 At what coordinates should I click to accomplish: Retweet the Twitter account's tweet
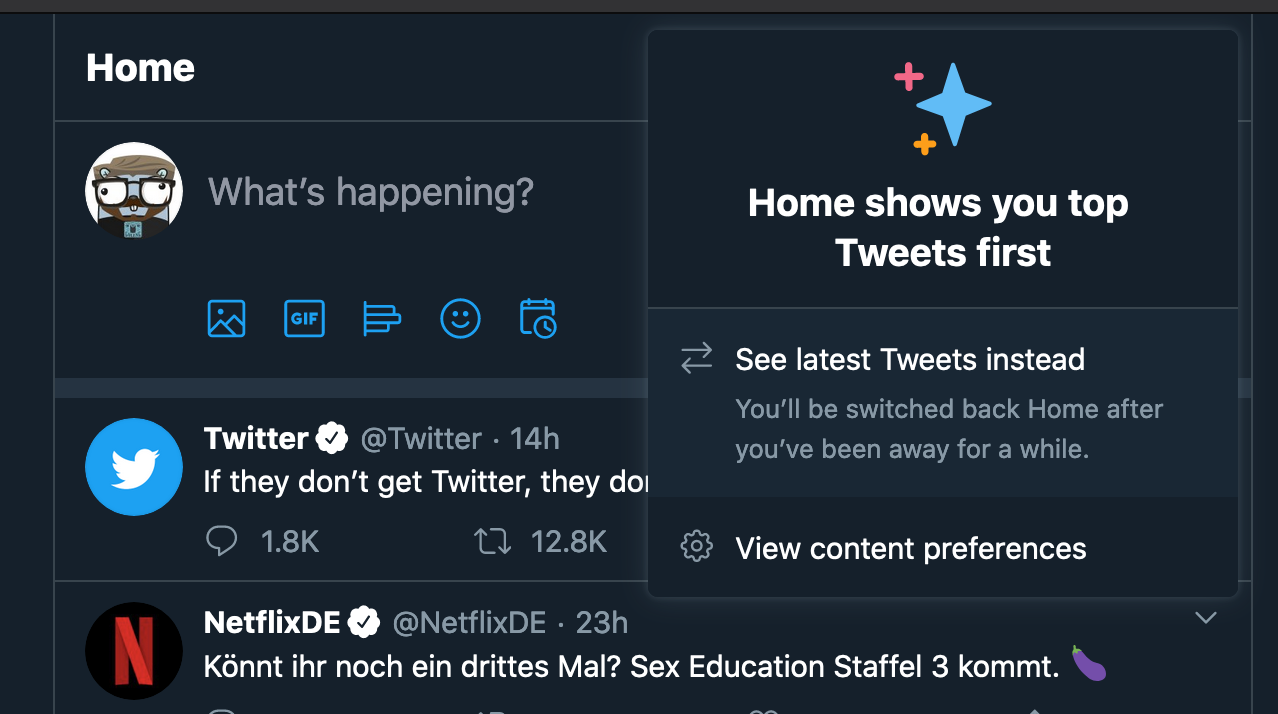click(492, 542)
